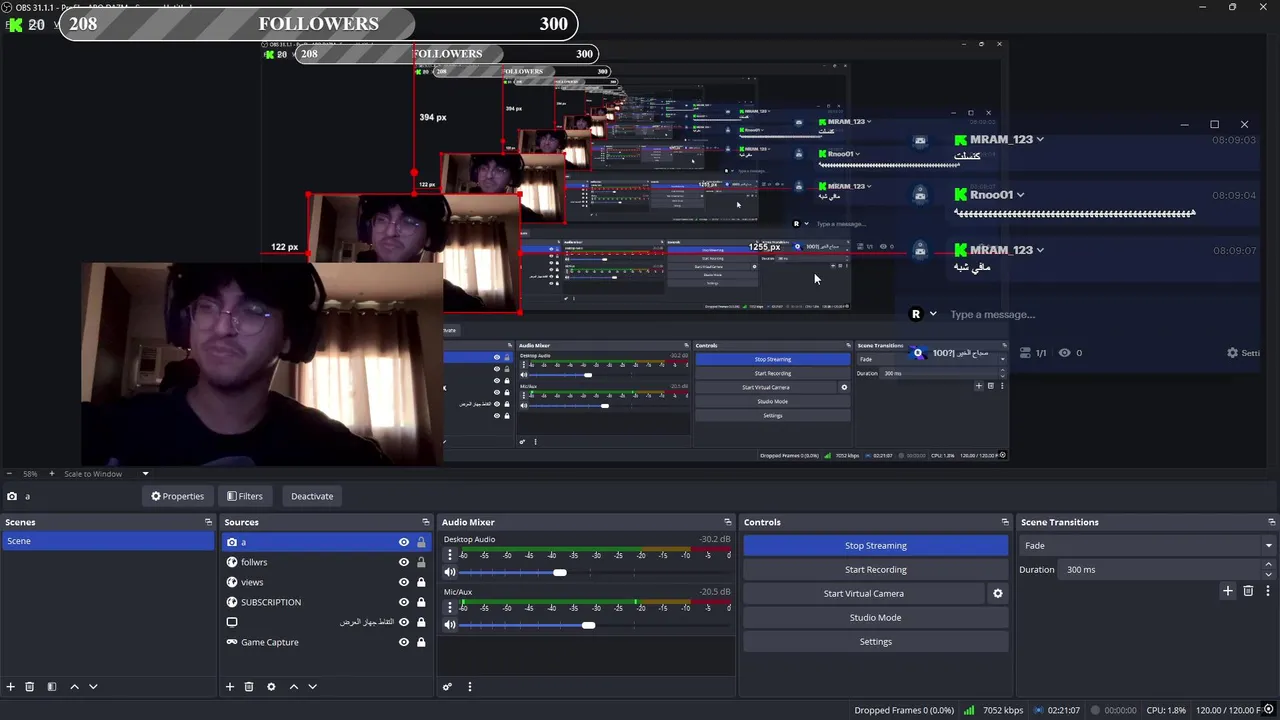Hide the Game Capture source eye icon
The width and height of the screenshot is (1280, 720).
[404, 642]
